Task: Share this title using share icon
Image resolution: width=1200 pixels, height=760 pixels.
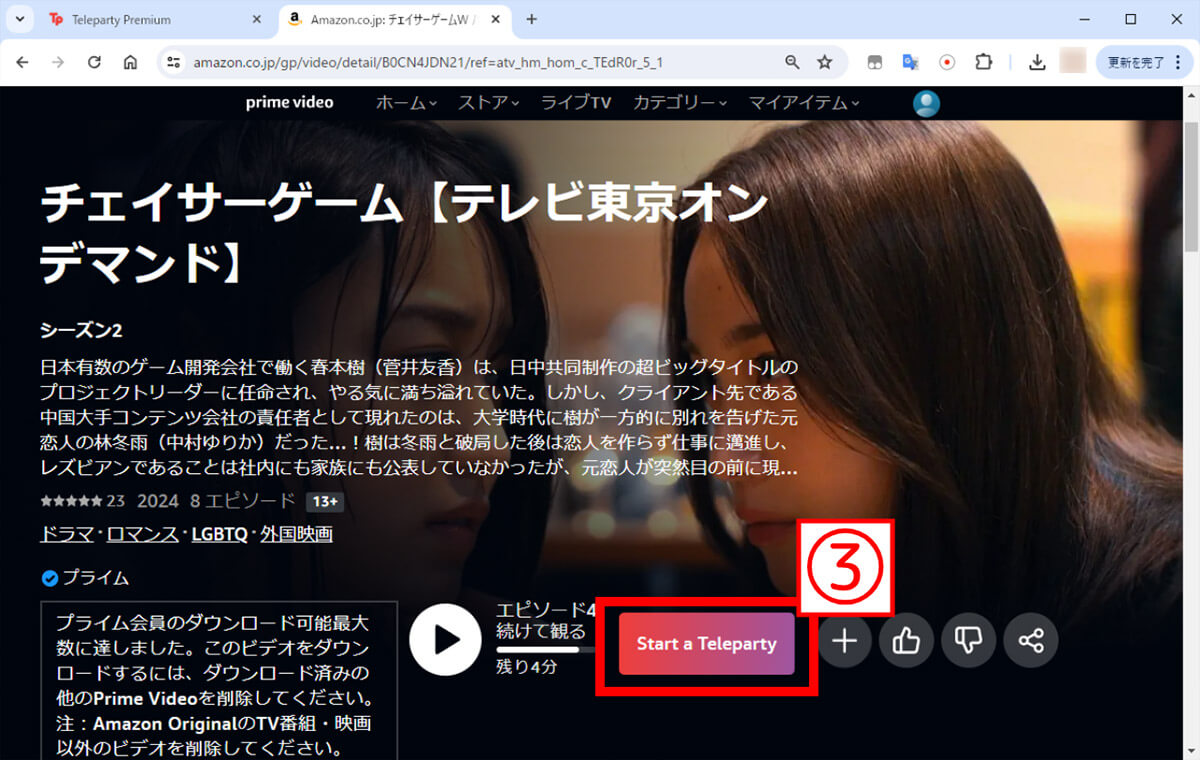Action: (x=1030, y=641)
